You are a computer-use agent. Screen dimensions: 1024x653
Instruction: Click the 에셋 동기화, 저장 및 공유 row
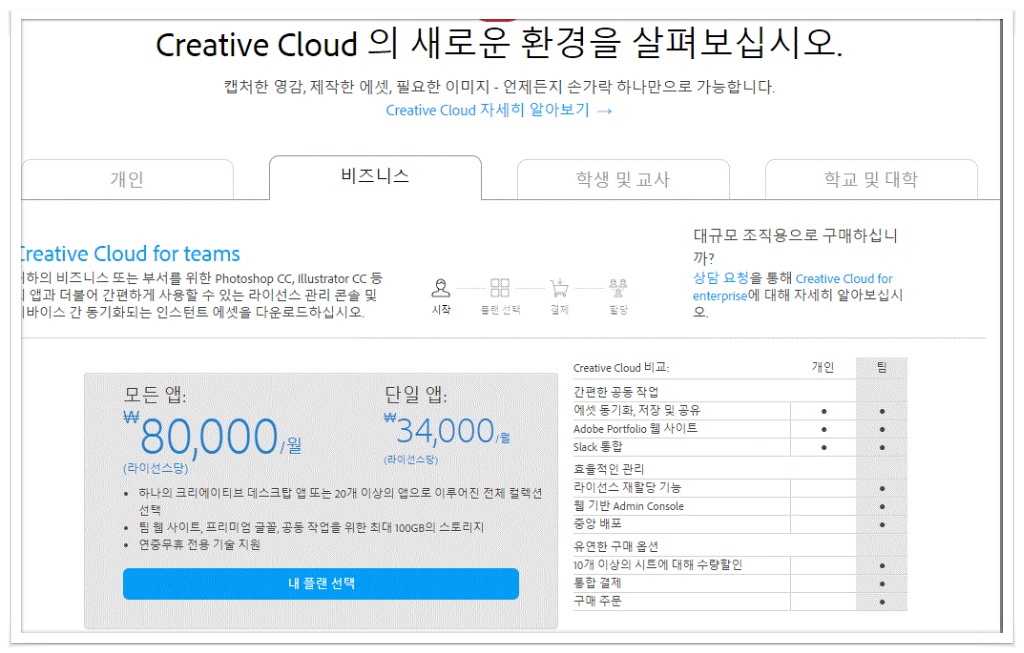(740, 411)
